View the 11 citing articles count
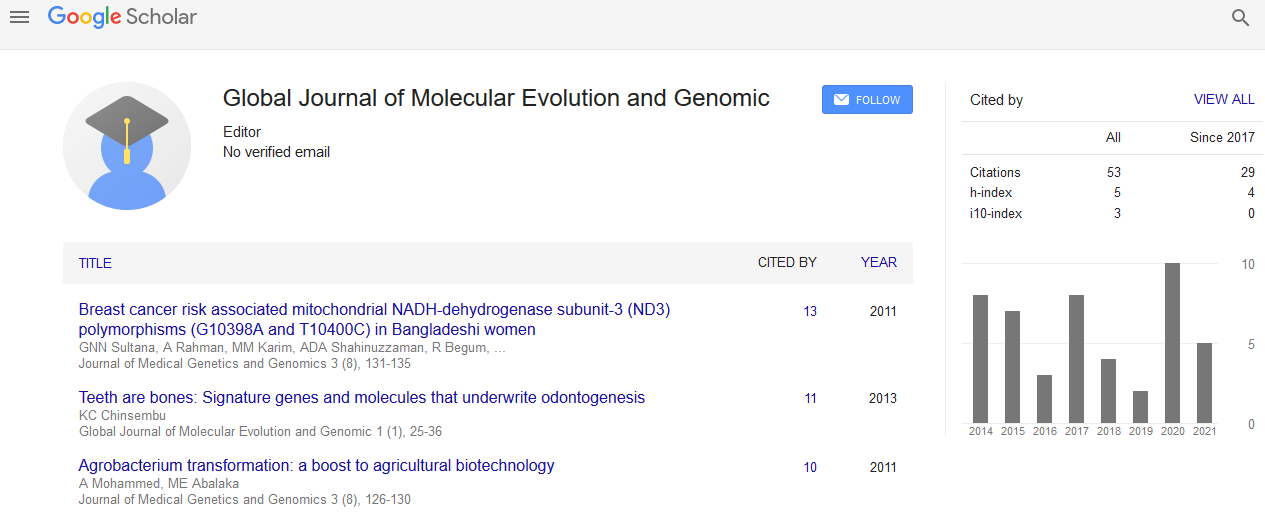 click(810, 399)
